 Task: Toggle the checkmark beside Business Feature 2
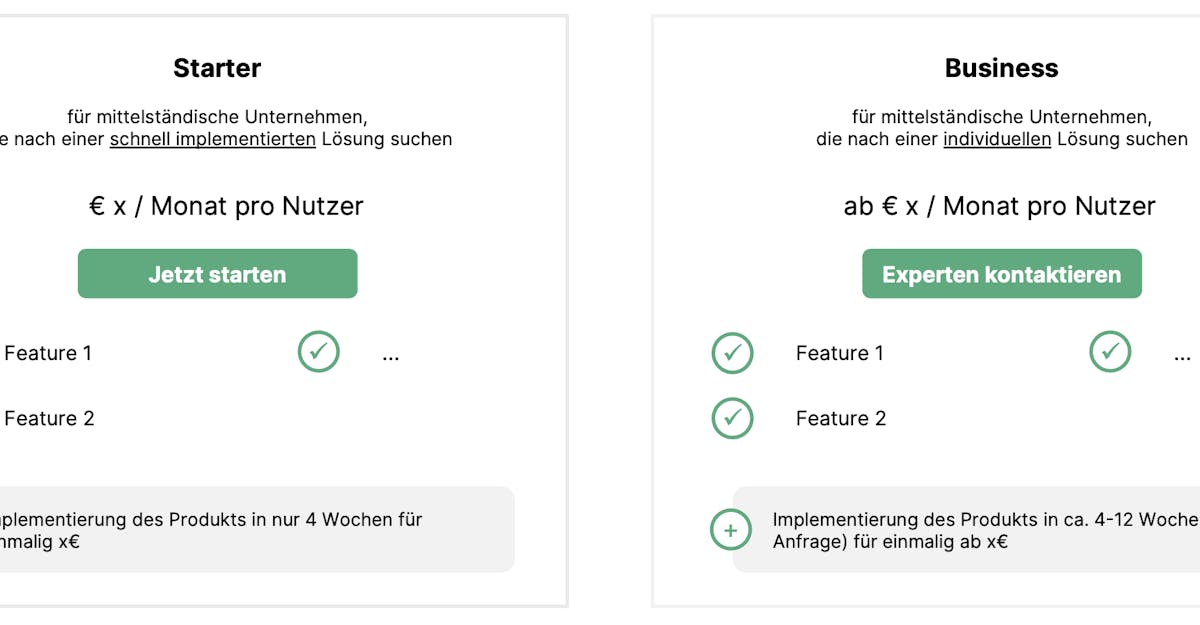click(x=732, y=418)
